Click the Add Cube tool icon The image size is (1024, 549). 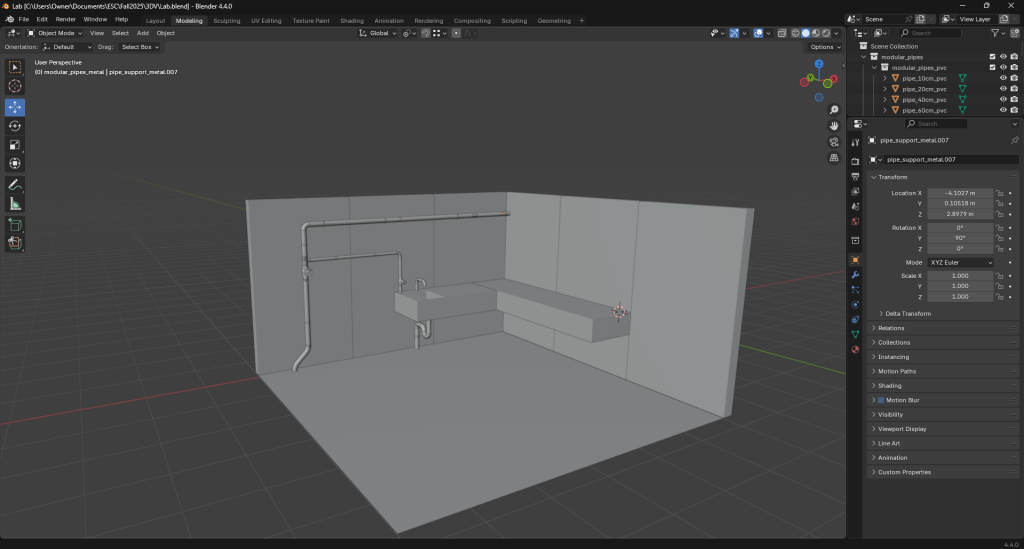(x=15, y=225)
